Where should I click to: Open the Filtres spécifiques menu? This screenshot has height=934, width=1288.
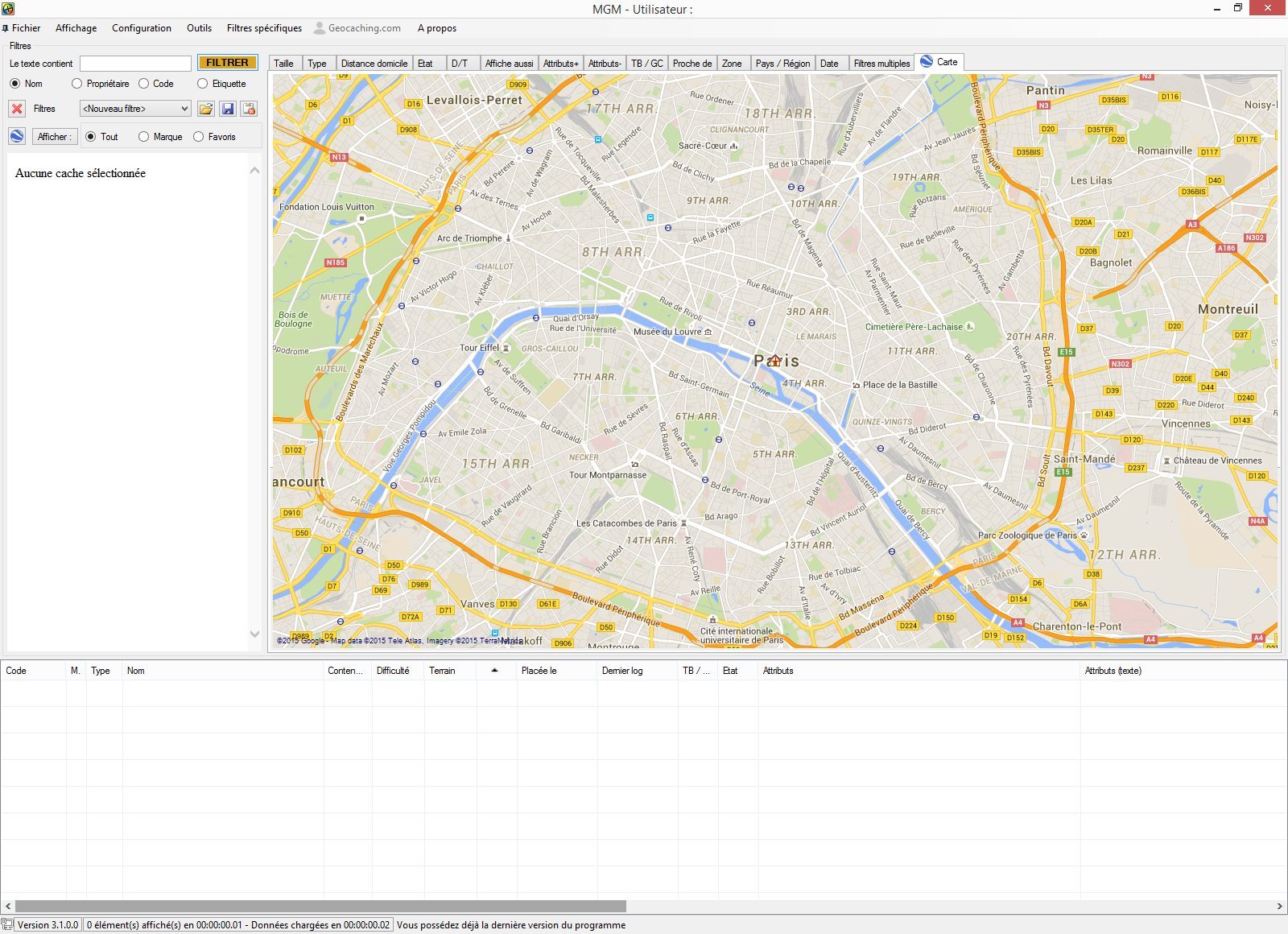click(264, 28)
